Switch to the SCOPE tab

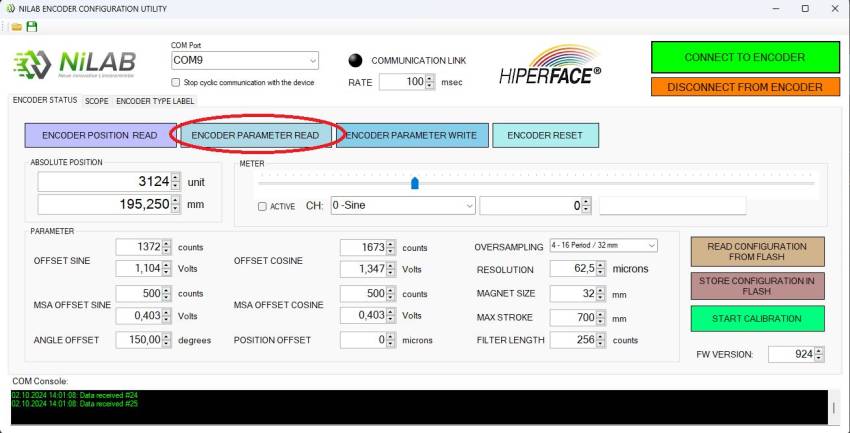(96, 101)
